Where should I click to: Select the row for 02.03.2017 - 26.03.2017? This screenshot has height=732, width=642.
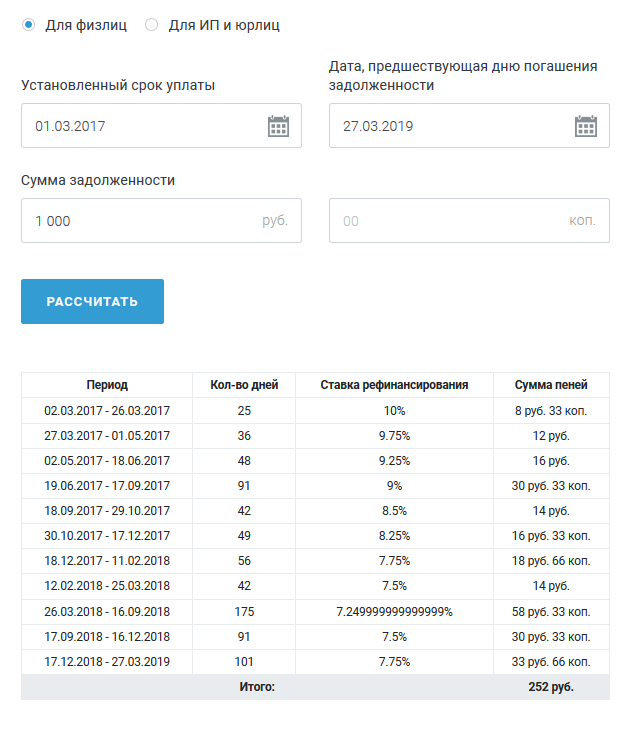coord(315,411)
